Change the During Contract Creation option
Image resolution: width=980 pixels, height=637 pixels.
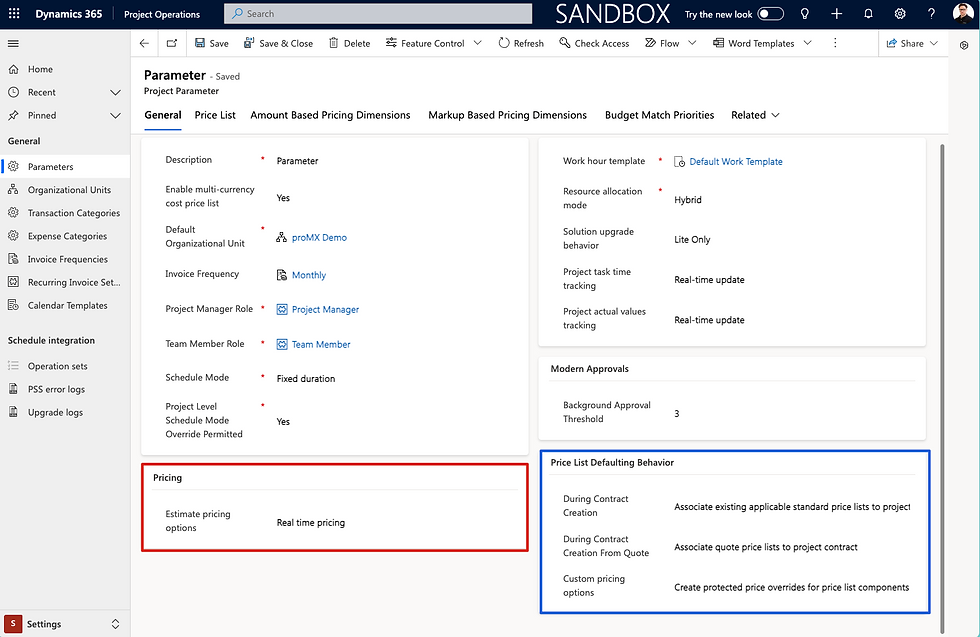coord(792,507)
